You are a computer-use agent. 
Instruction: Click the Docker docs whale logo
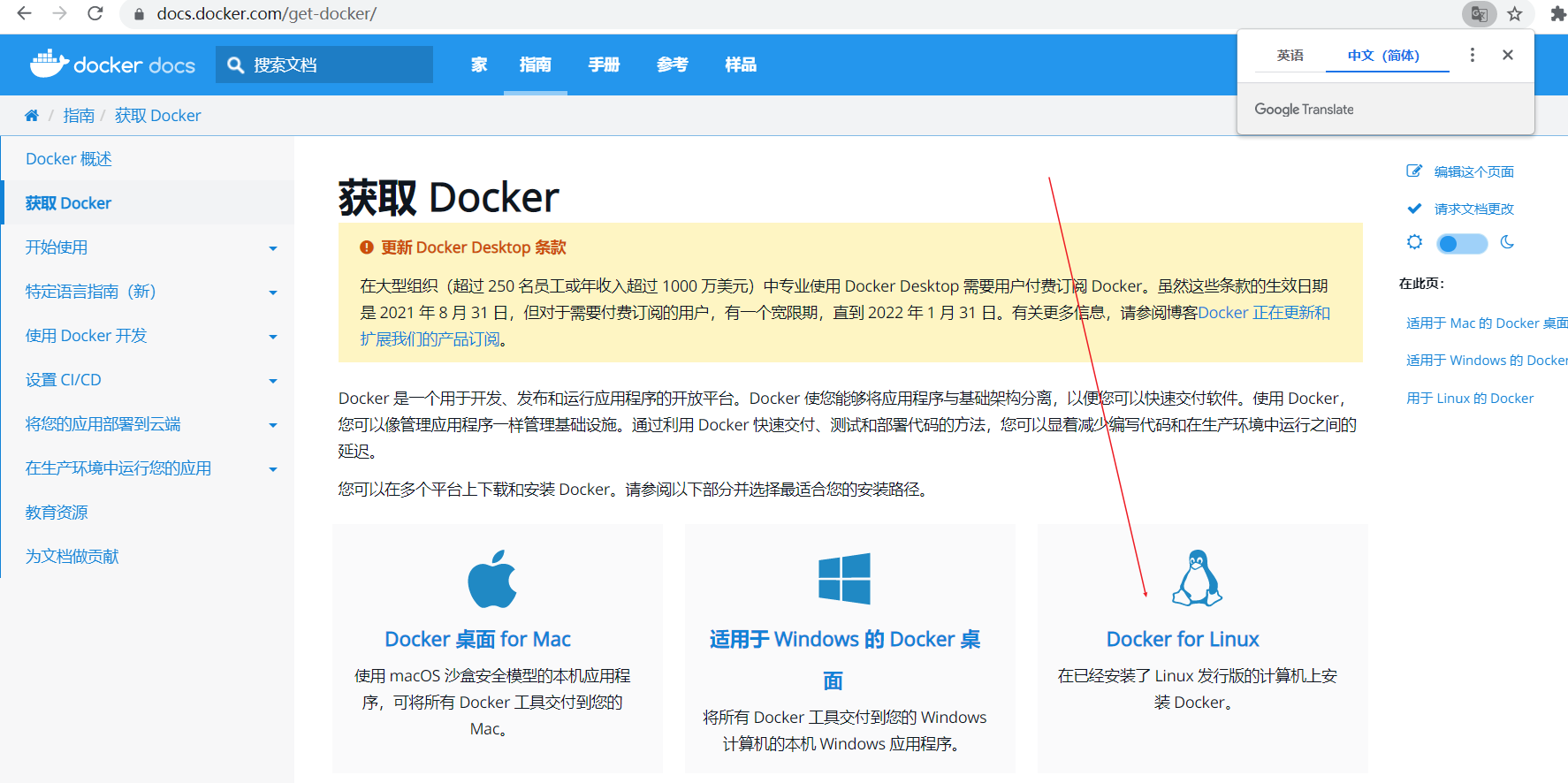point(49,63)
